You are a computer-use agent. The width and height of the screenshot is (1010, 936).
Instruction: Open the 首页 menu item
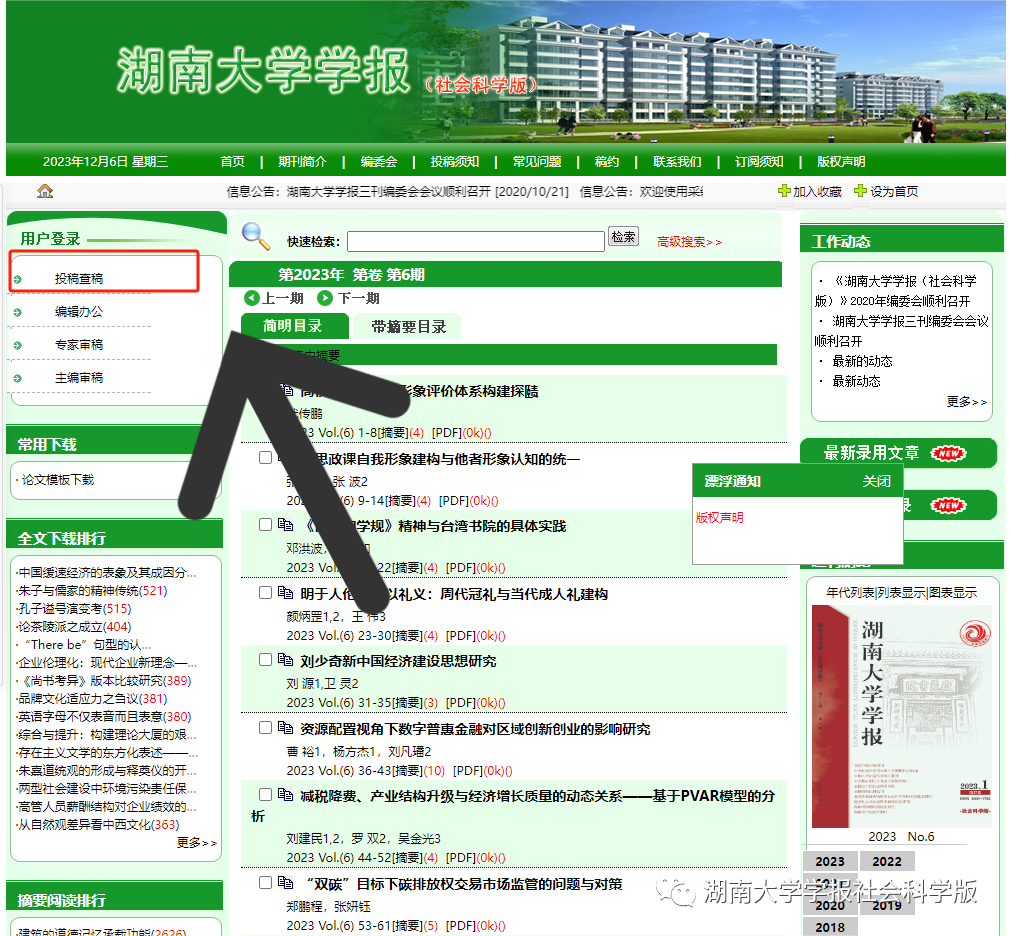point(233,162)
